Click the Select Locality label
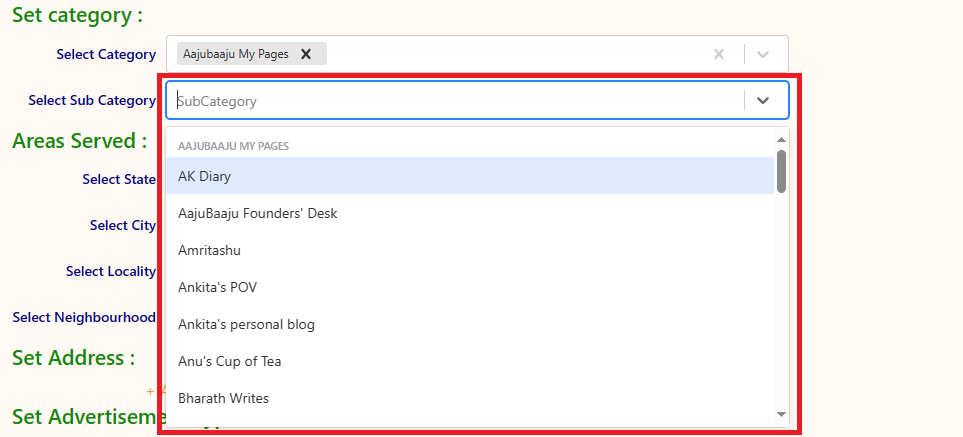This screenshot has height=437, width=963. [x=111, y=271]
